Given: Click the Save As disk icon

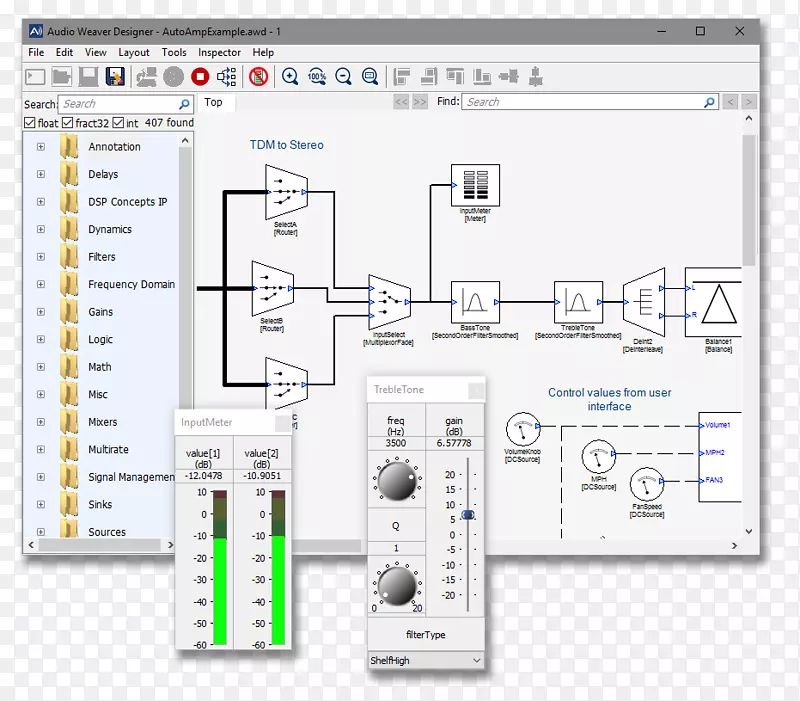Looking at the screenshot, I should (115, 76).
